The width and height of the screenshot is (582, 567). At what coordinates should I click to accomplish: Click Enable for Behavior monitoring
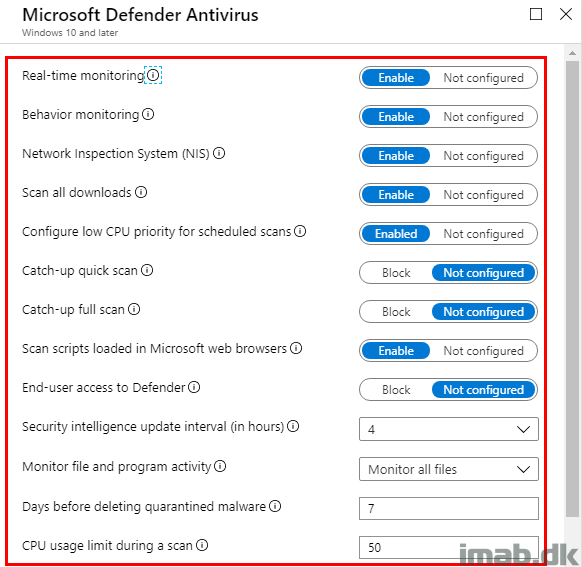tap(396, 117)
